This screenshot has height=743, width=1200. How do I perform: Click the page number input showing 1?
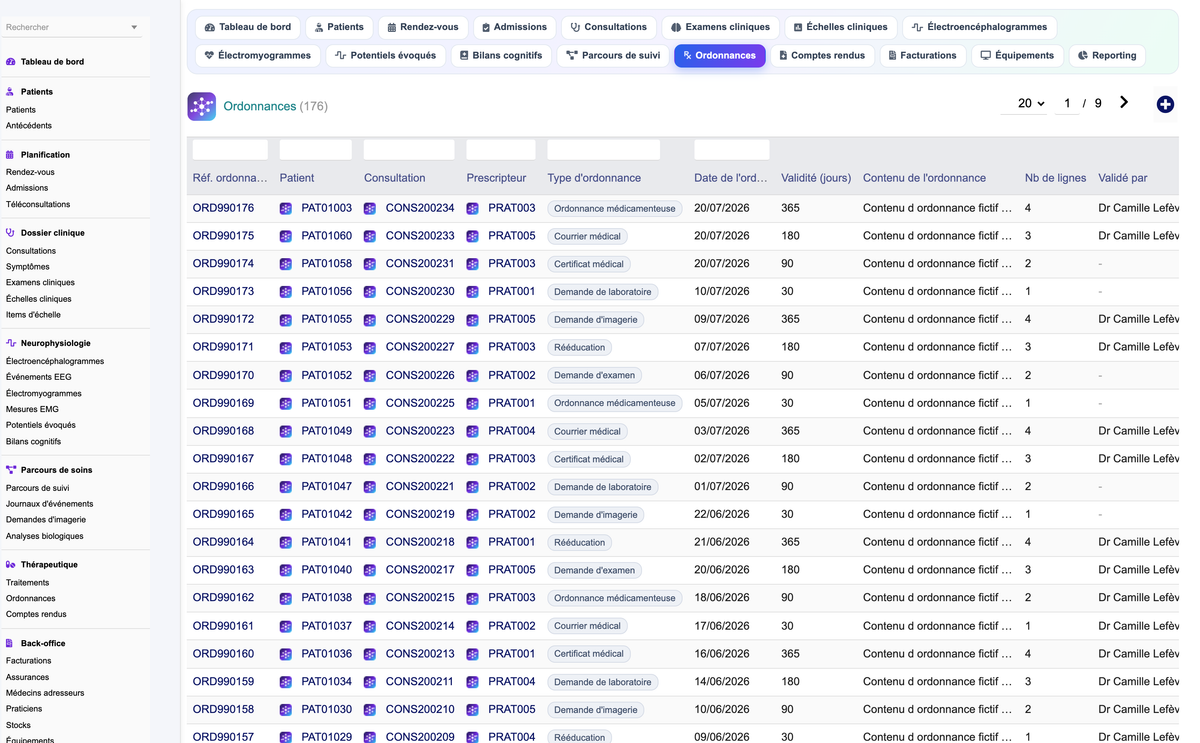pyautogui.click(x=1067, y=103)
